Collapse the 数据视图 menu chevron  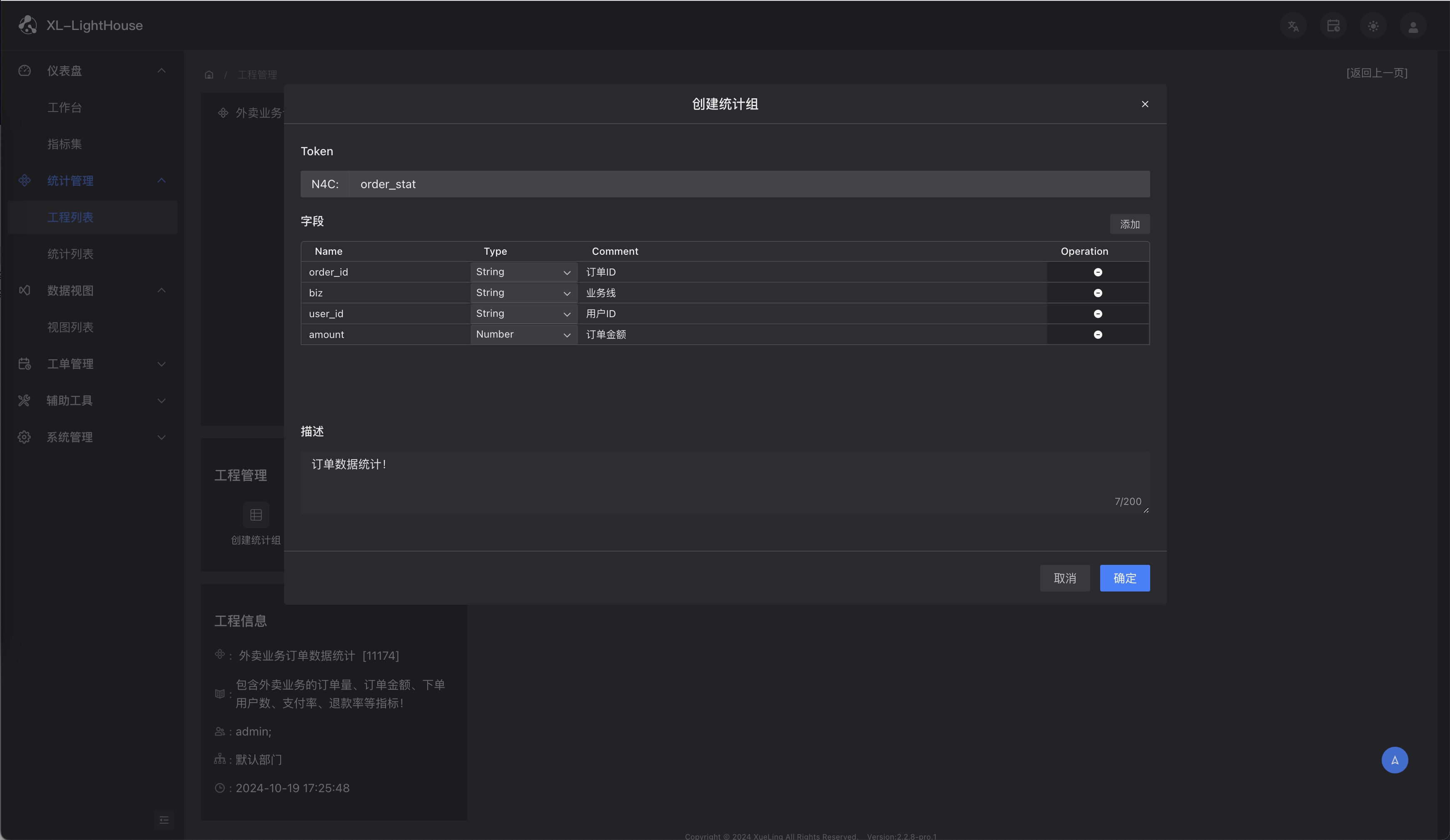(162, 291)
